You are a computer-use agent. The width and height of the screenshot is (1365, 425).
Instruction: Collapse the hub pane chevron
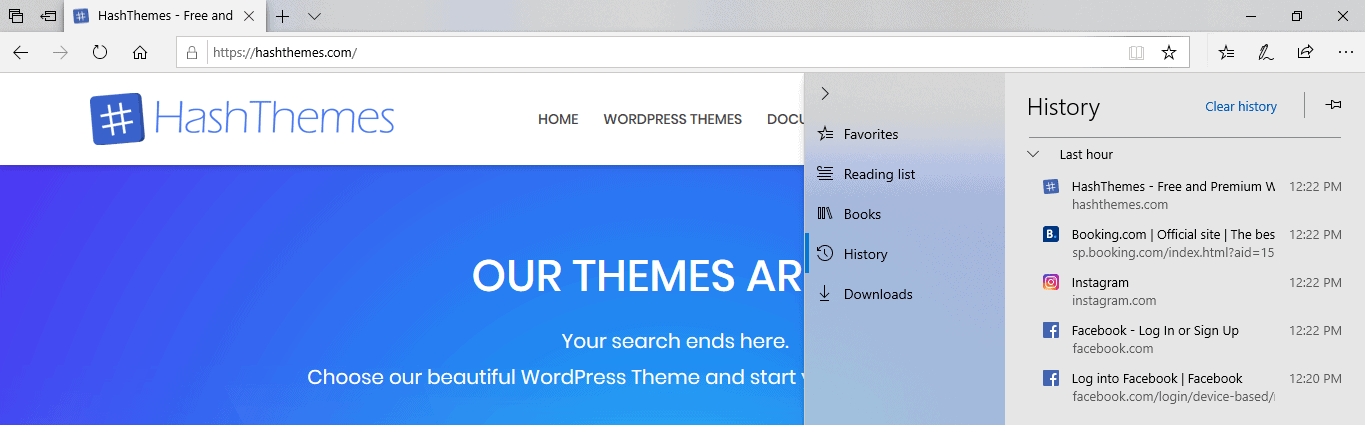pos(825,93)
